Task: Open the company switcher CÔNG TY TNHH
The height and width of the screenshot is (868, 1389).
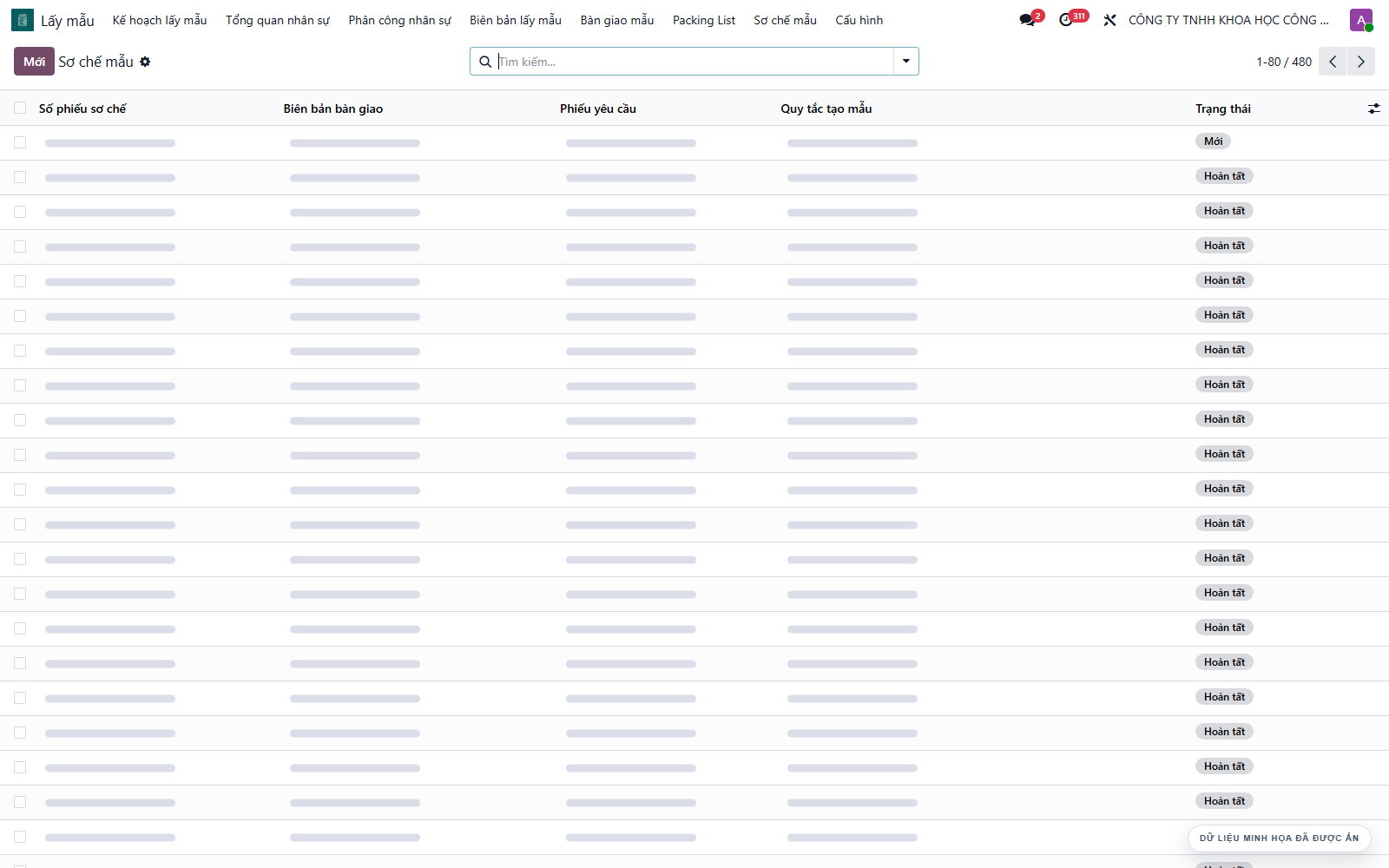Action: 1228,20
